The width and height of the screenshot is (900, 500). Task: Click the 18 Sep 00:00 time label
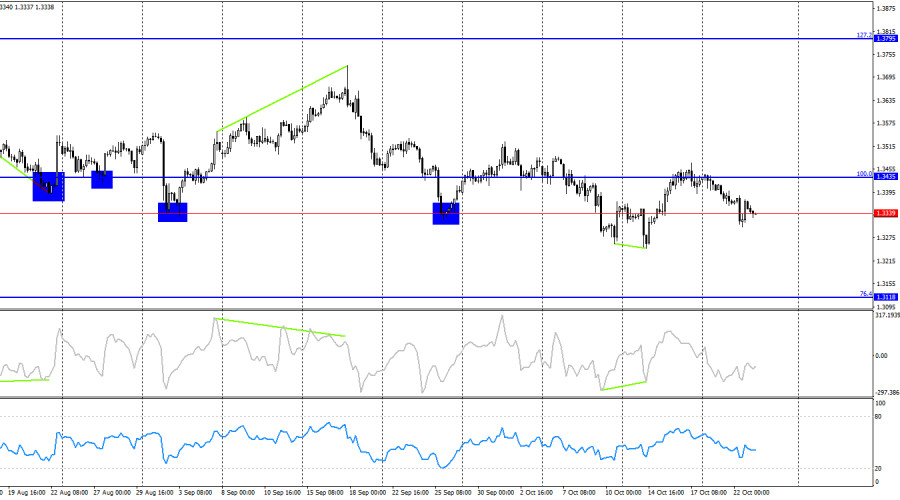pyautogui.click(x=368, y=493)
